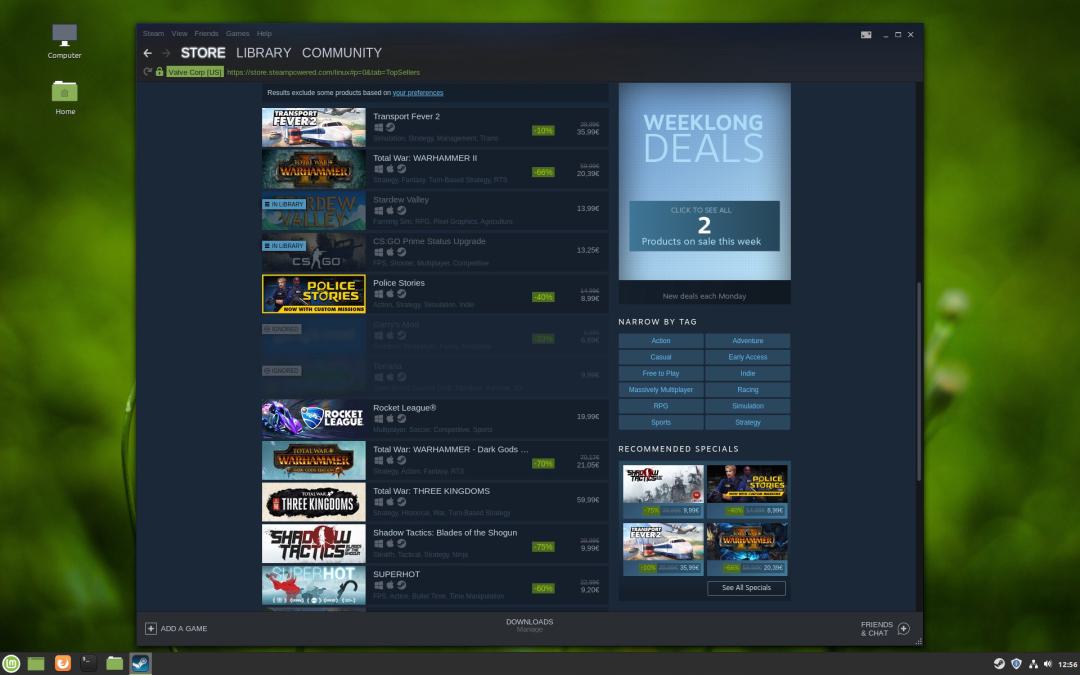Switch to the LIBRARY tab

[x=263, y=53]
